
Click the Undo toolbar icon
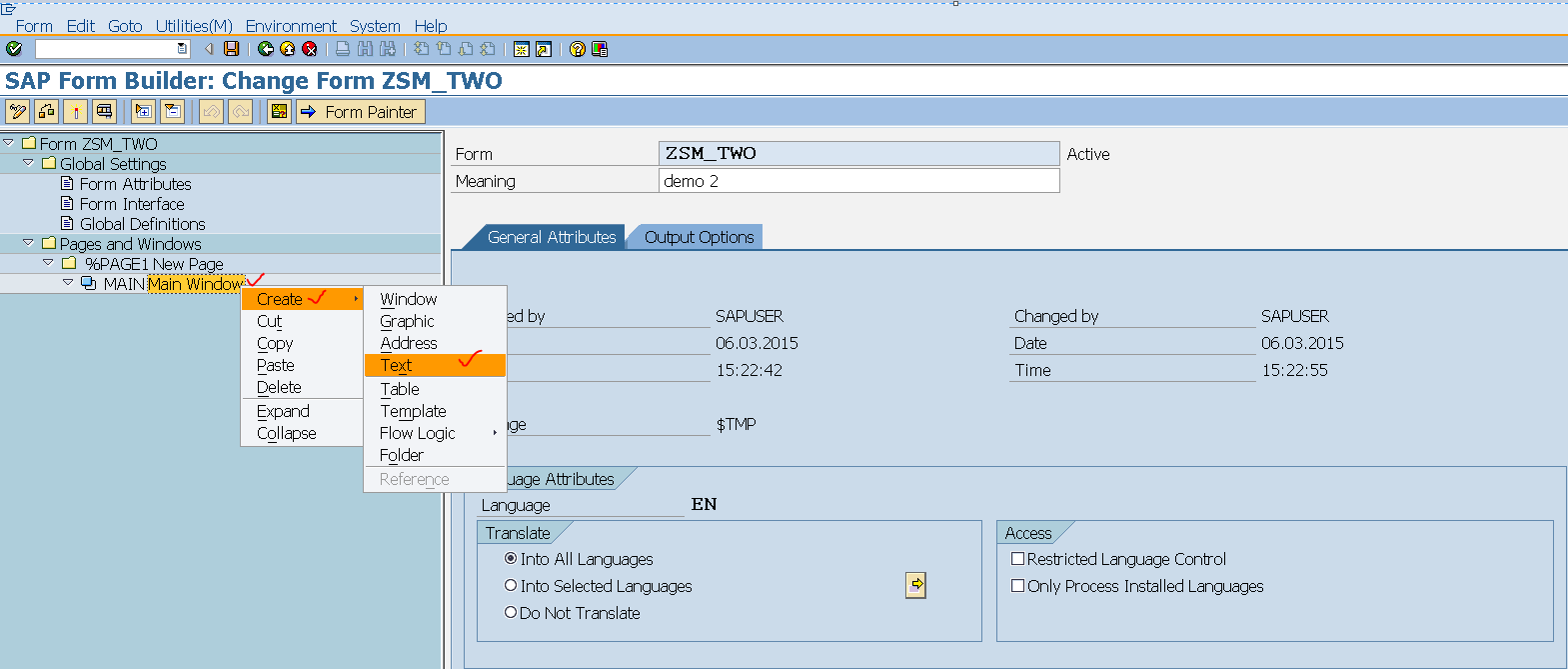(x=211, y=111)
